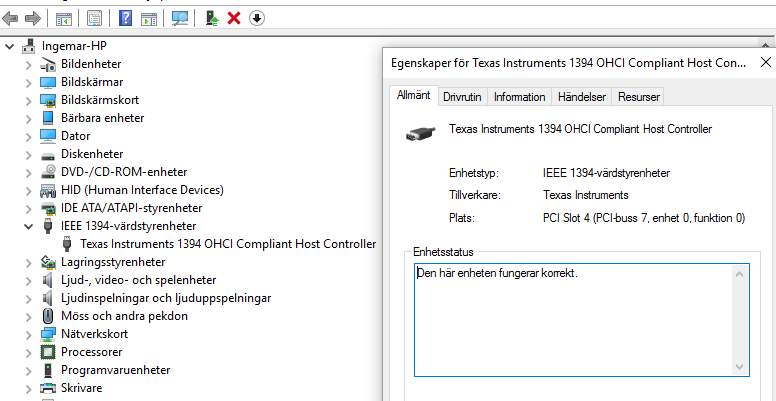Expand the Lagringsstyrenheter category

click(x=29, y=262)
